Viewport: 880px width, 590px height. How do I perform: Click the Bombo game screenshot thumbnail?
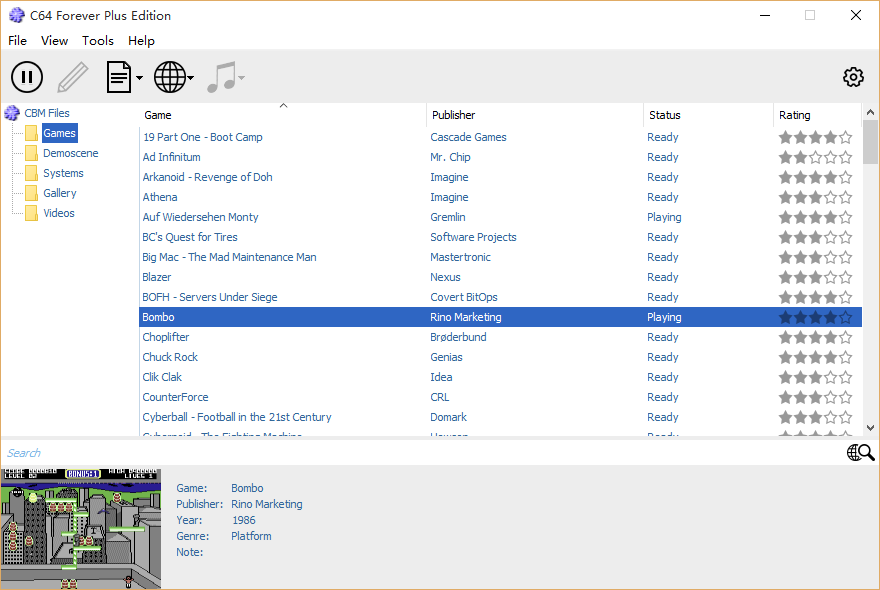click(81, 528)
